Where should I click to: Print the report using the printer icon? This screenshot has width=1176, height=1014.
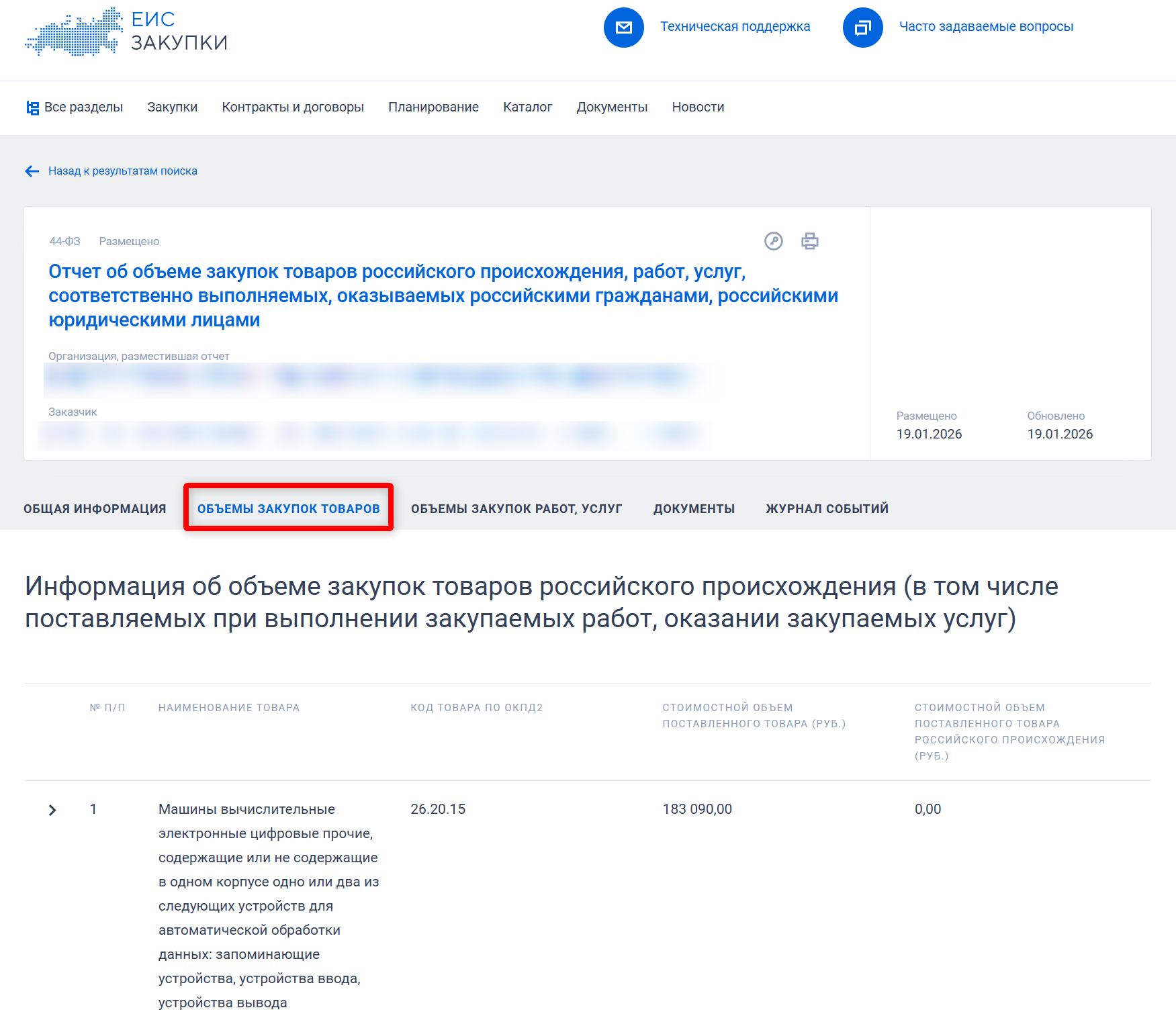(x=810, y=241)
